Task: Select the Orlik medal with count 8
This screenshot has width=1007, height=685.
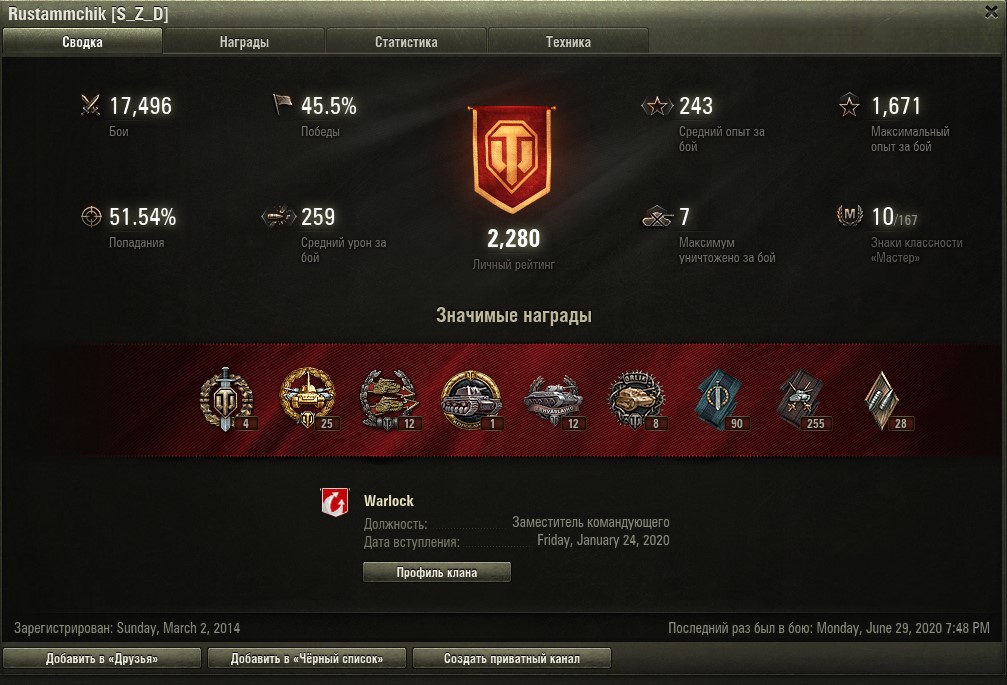Action: pyautogui.click(x=636, y=400)
